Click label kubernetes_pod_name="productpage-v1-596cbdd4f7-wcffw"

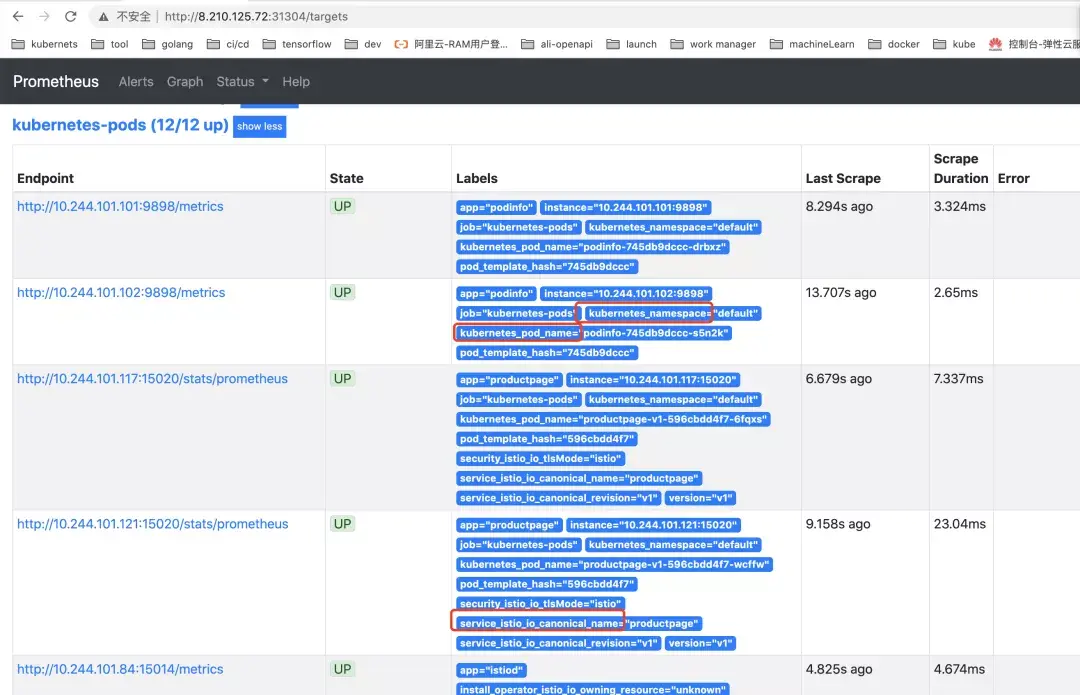614,564
